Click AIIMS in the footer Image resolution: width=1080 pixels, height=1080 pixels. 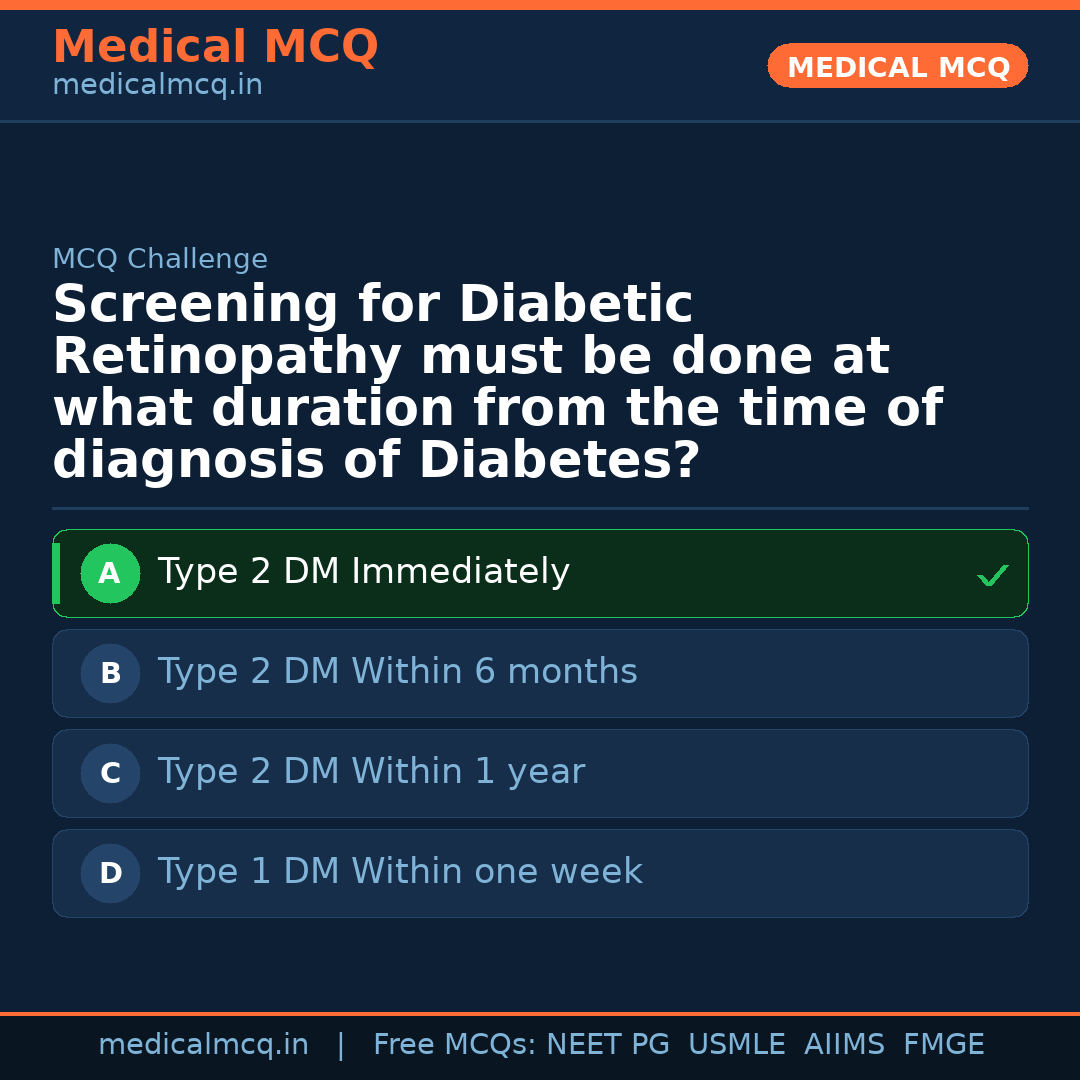point(844,1045)
